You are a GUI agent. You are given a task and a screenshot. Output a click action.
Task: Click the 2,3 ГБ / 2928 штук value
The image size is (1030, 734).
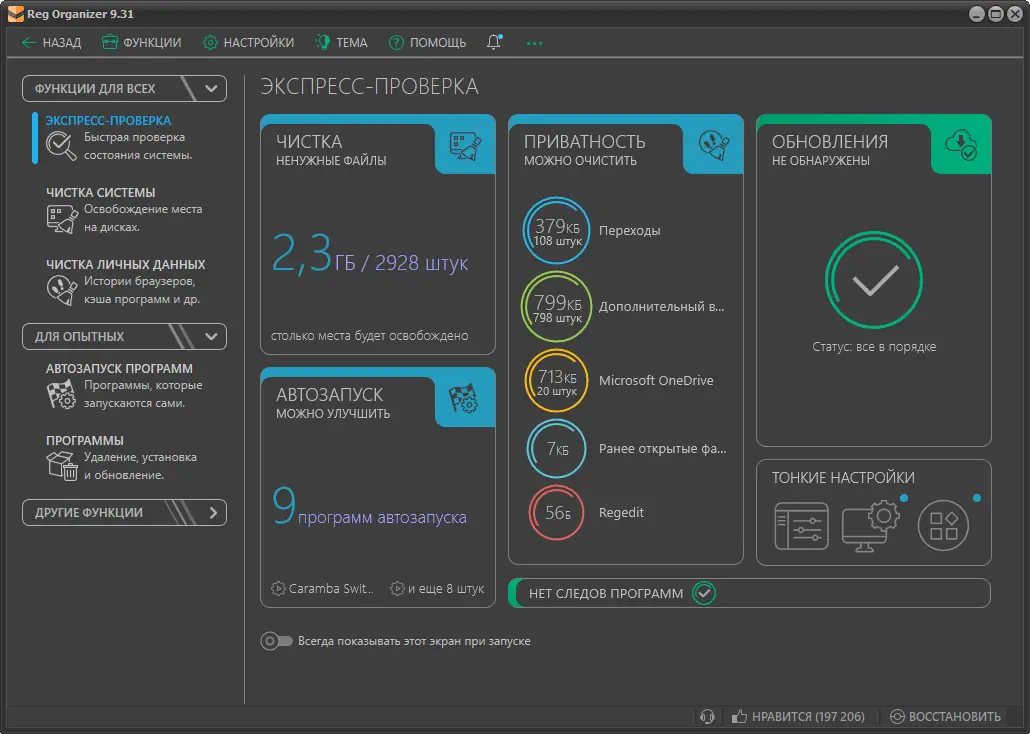click(370, 254)
